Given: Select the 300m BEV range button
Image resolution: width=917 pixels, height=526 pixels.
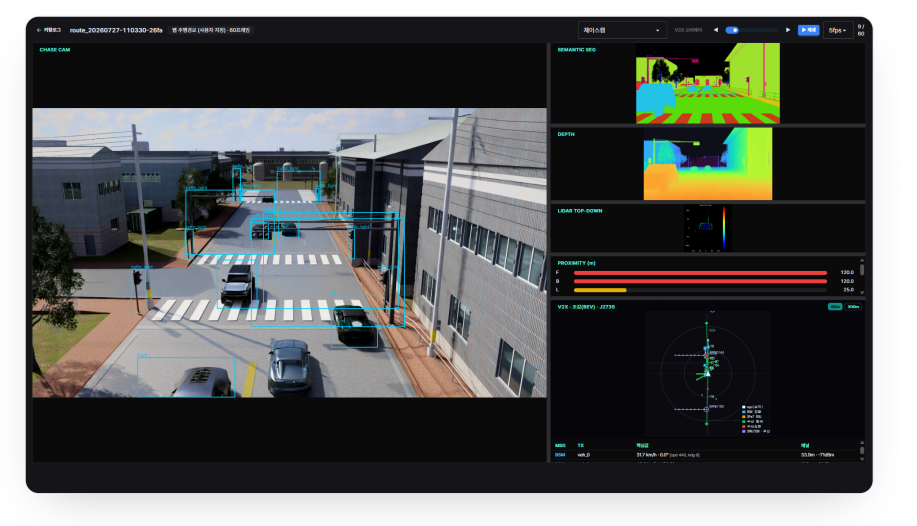Looking at the screenshot, I should point(853,307).
